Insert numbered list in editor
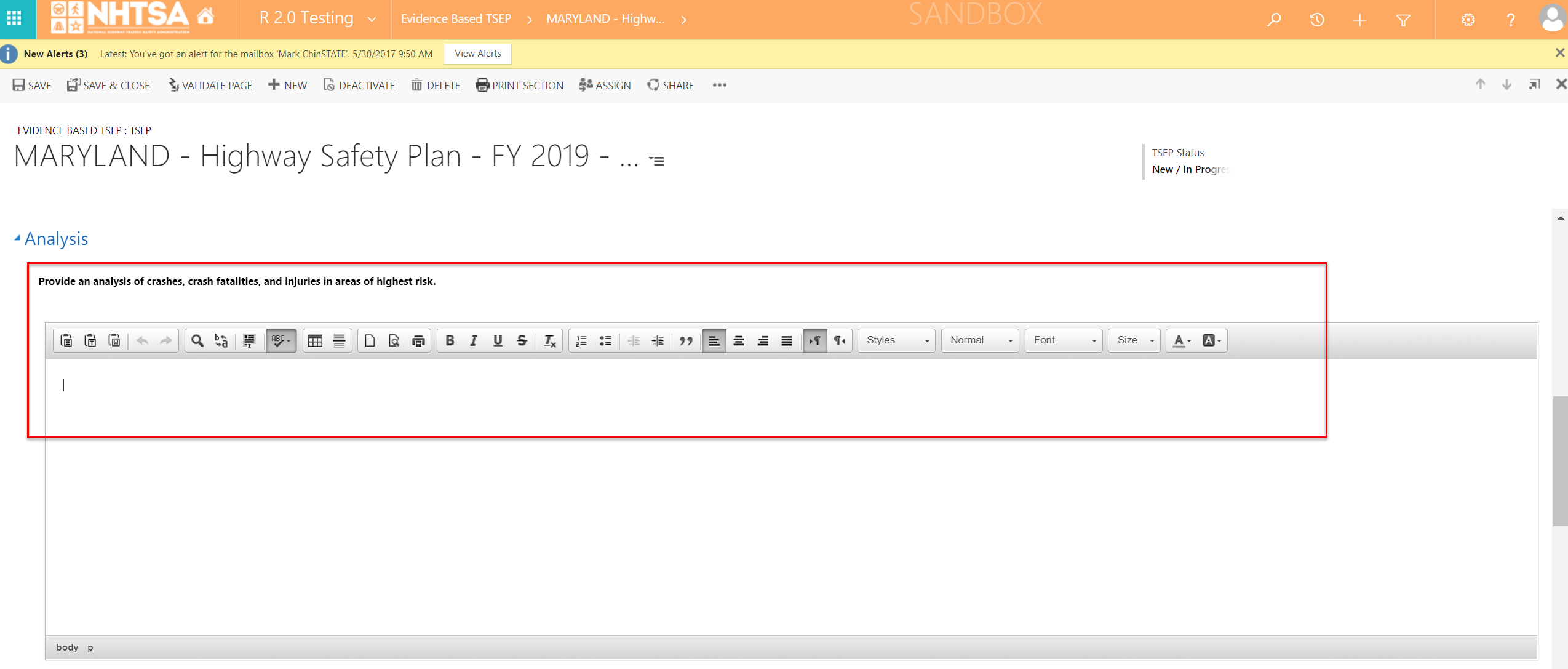This screenshot has width=1568, height=669. click(581, 340)
